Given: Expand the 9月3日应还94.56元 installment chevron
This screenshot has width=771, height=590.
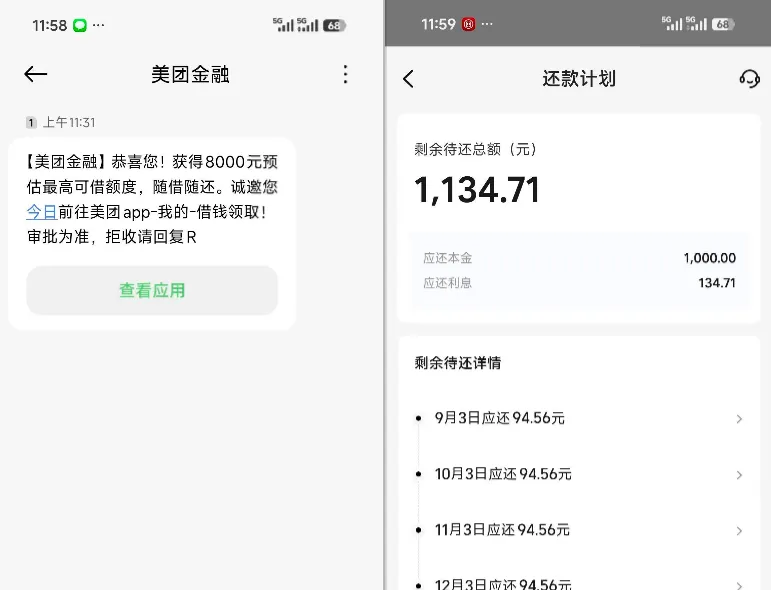Looking at the screenshot, I should [x=739, y=419].
